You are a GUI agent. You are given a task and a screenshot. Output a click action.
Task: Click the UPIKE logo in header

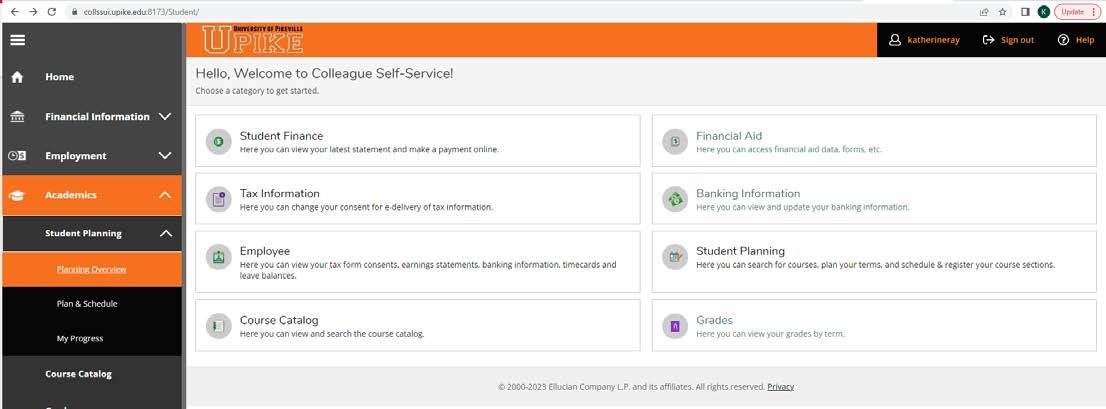[x=253, y=40]
